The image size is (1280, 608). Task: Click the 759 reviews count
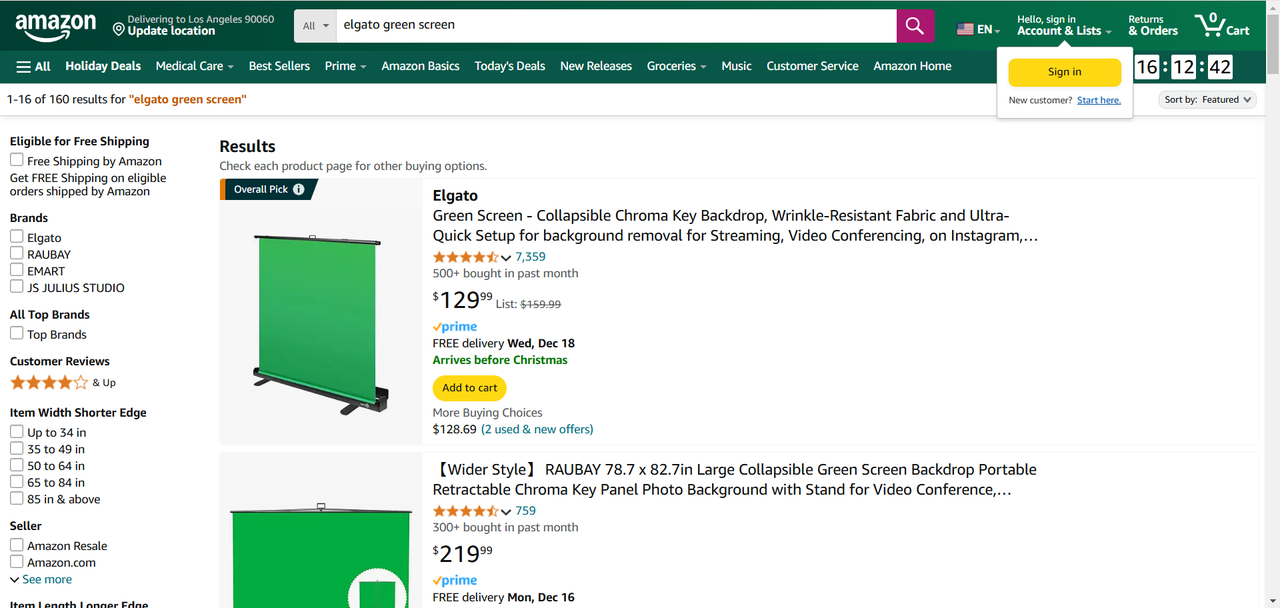525,511
